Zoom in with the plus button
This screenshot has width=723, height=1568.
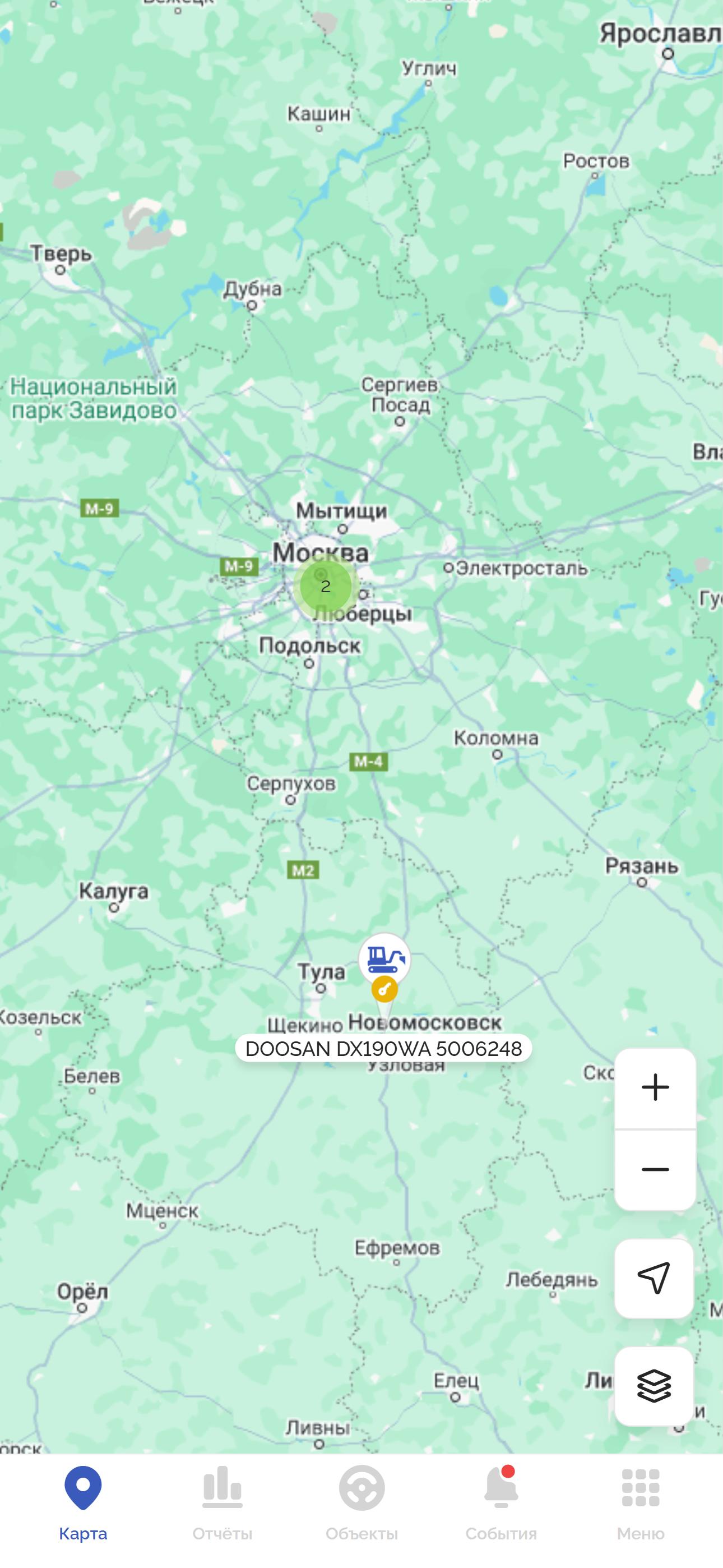pyautogui.click(x=655, y=1087)
